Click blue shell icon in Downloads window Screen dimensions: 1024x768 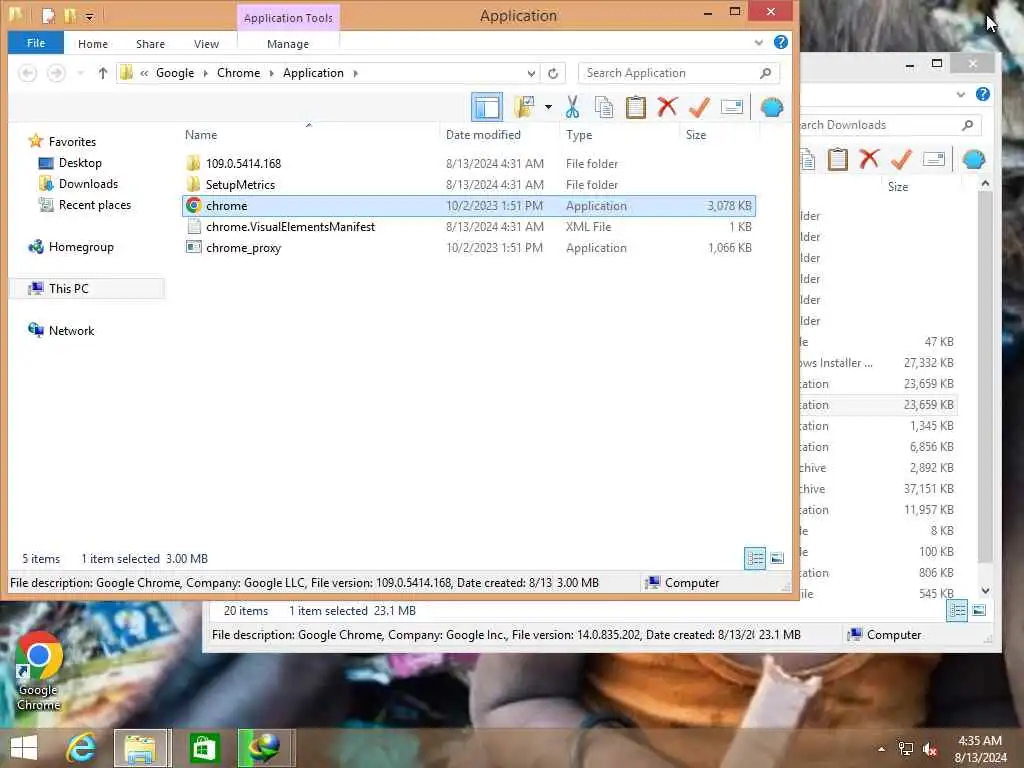click(973, 159)
